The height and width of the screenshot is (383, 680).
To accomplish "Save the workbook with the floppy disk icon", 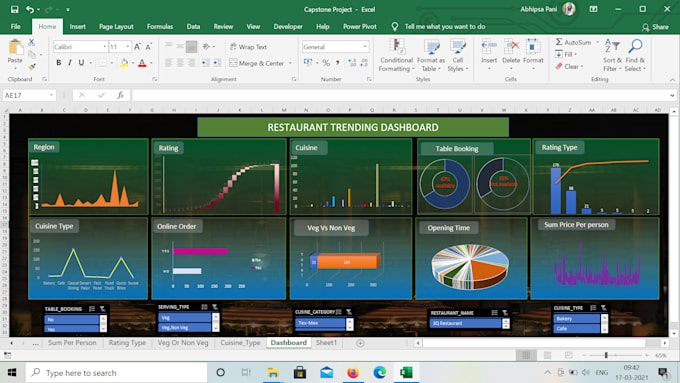I will [14, 9].
